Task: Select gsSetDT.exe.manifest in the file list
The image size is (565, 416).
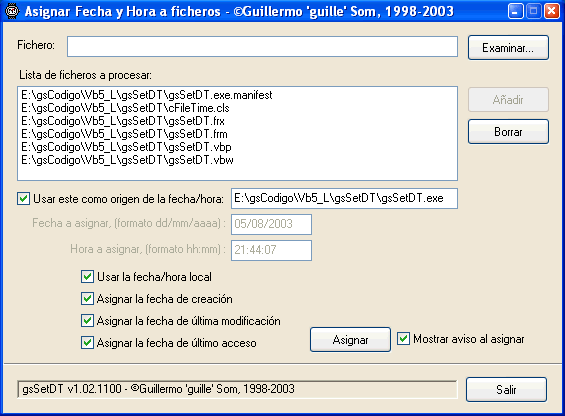Action: [147, 95]
